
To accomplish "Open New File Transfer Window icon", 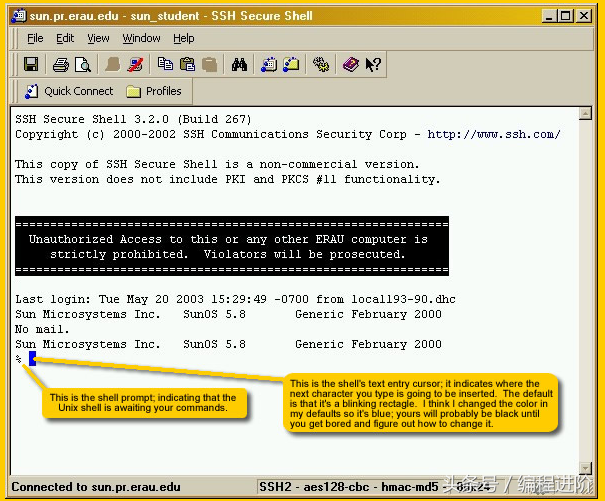I will [291, 64].
